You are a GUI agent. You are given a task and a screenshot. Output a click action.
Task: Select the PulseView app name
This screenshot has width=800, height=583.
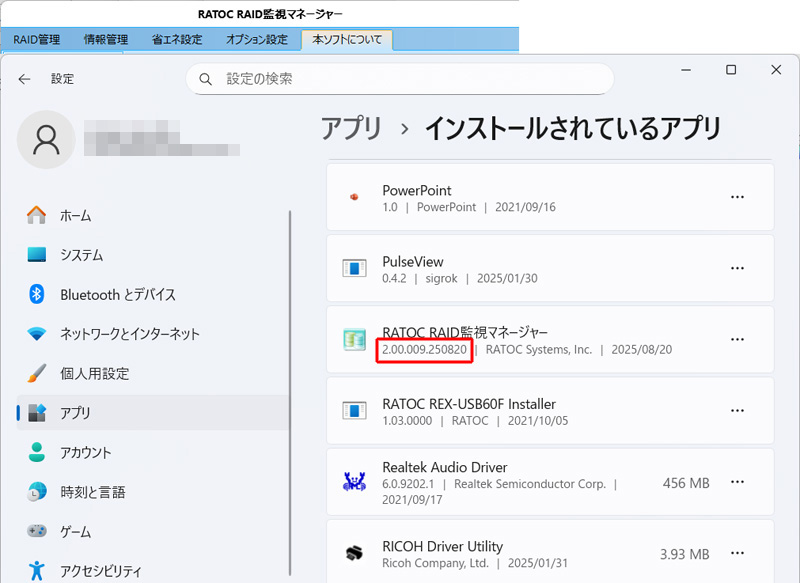(413, 262)
